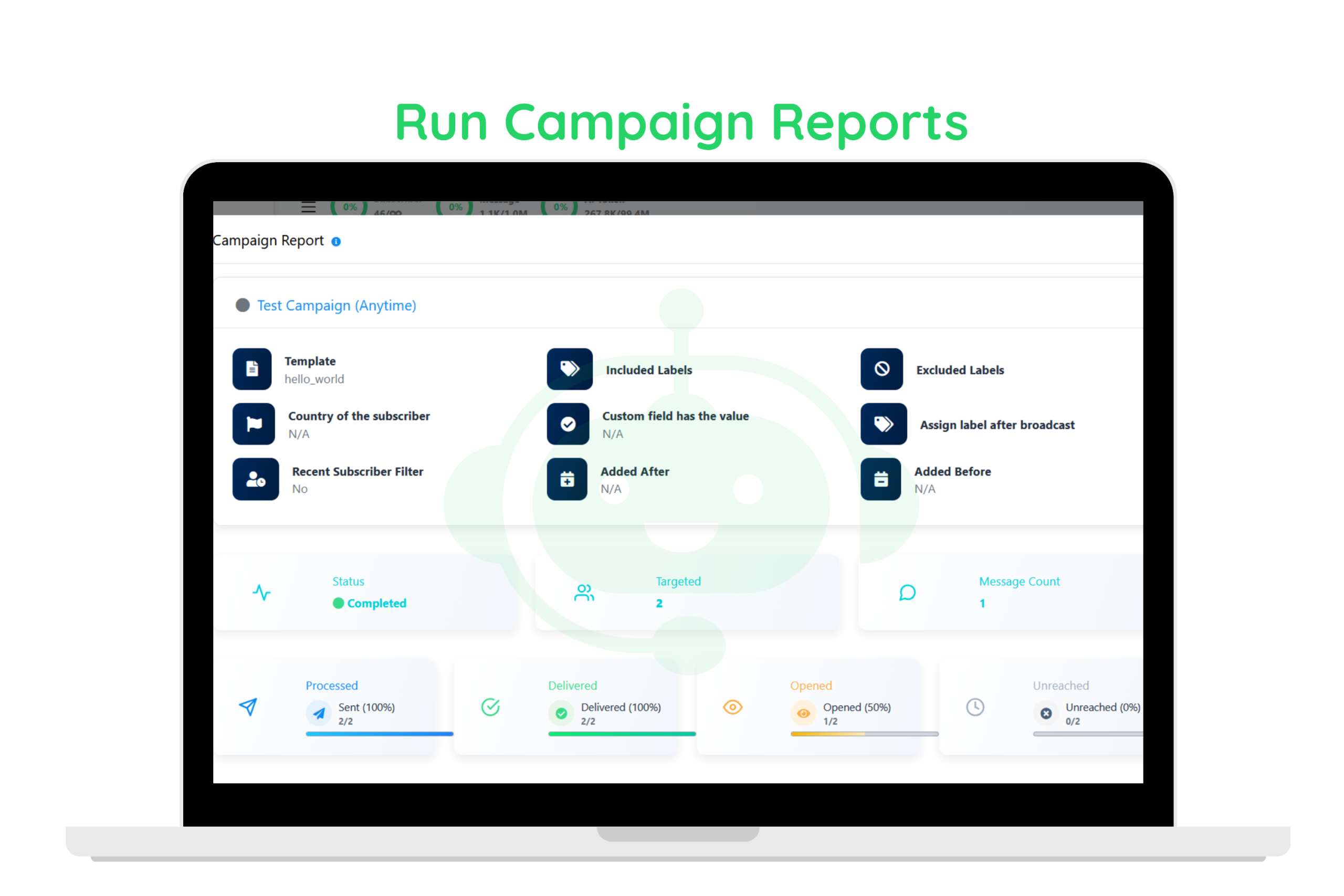Image resolution: width=1344 pixels, height=896 pixels.
Task: Click the Campaign Report info icon
Action: pos(336,241)
